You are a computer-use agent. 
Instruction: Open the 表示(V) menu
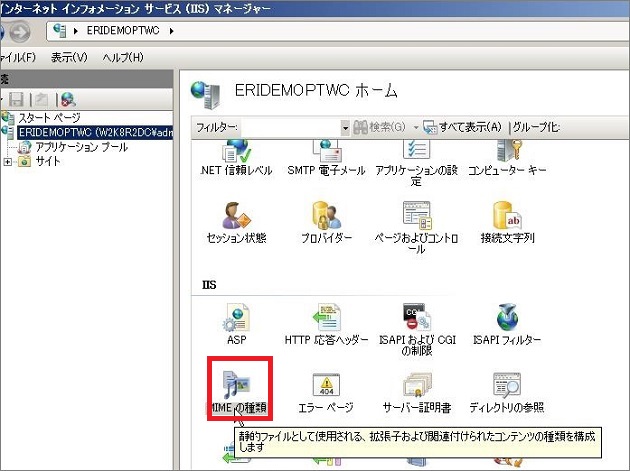[69, 57]
